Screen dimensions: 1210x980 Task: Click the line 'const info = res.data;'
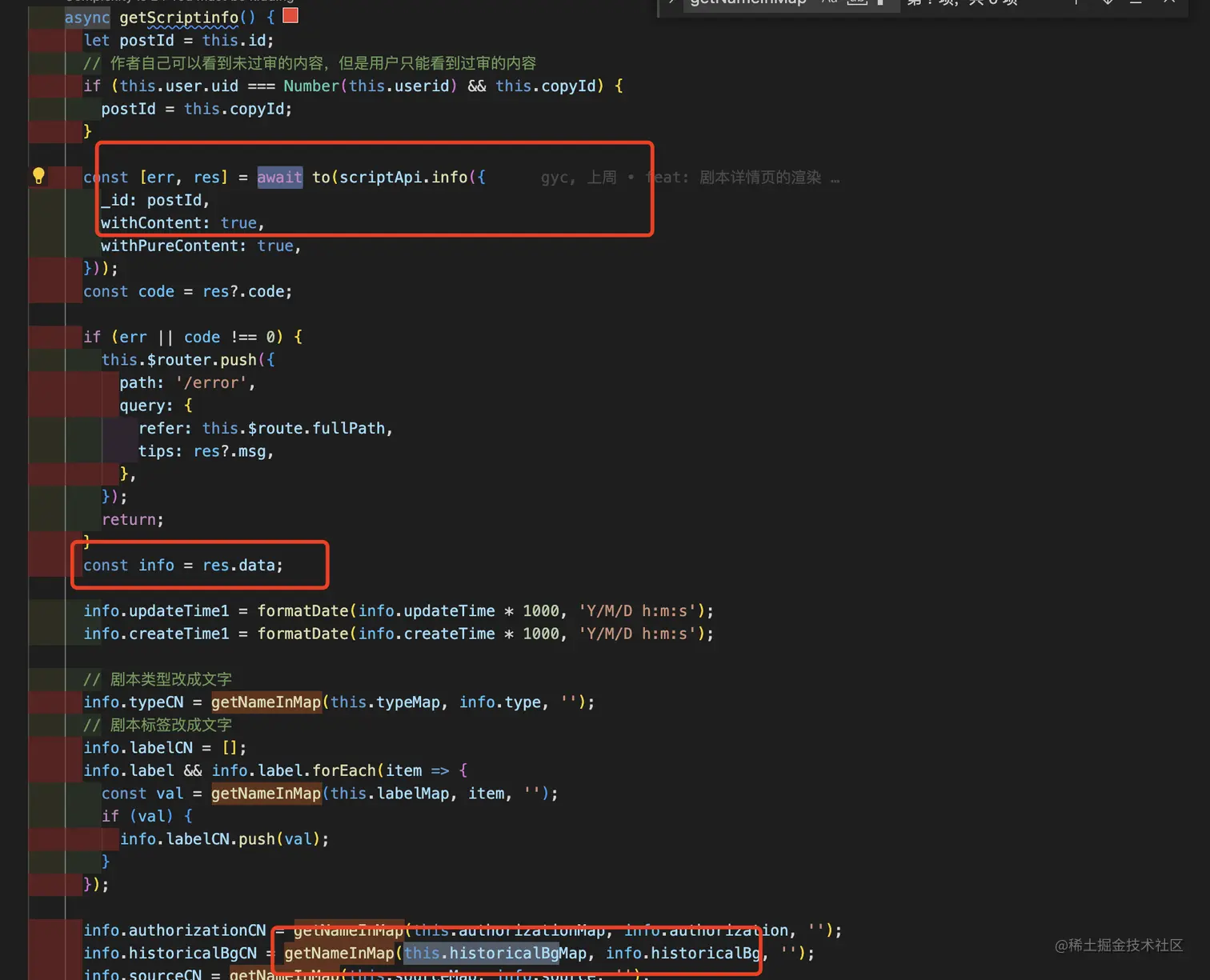pos(183,565)
